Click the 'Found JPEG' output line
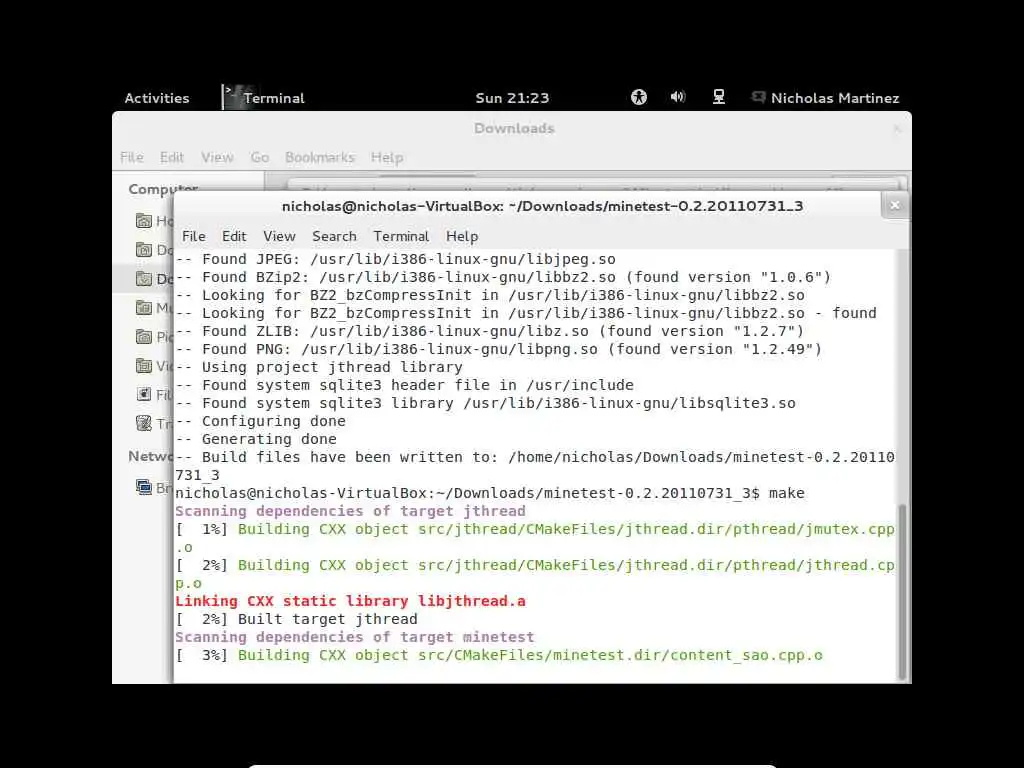This screenshot has height=768, width=1024. (x=395, y=259)
